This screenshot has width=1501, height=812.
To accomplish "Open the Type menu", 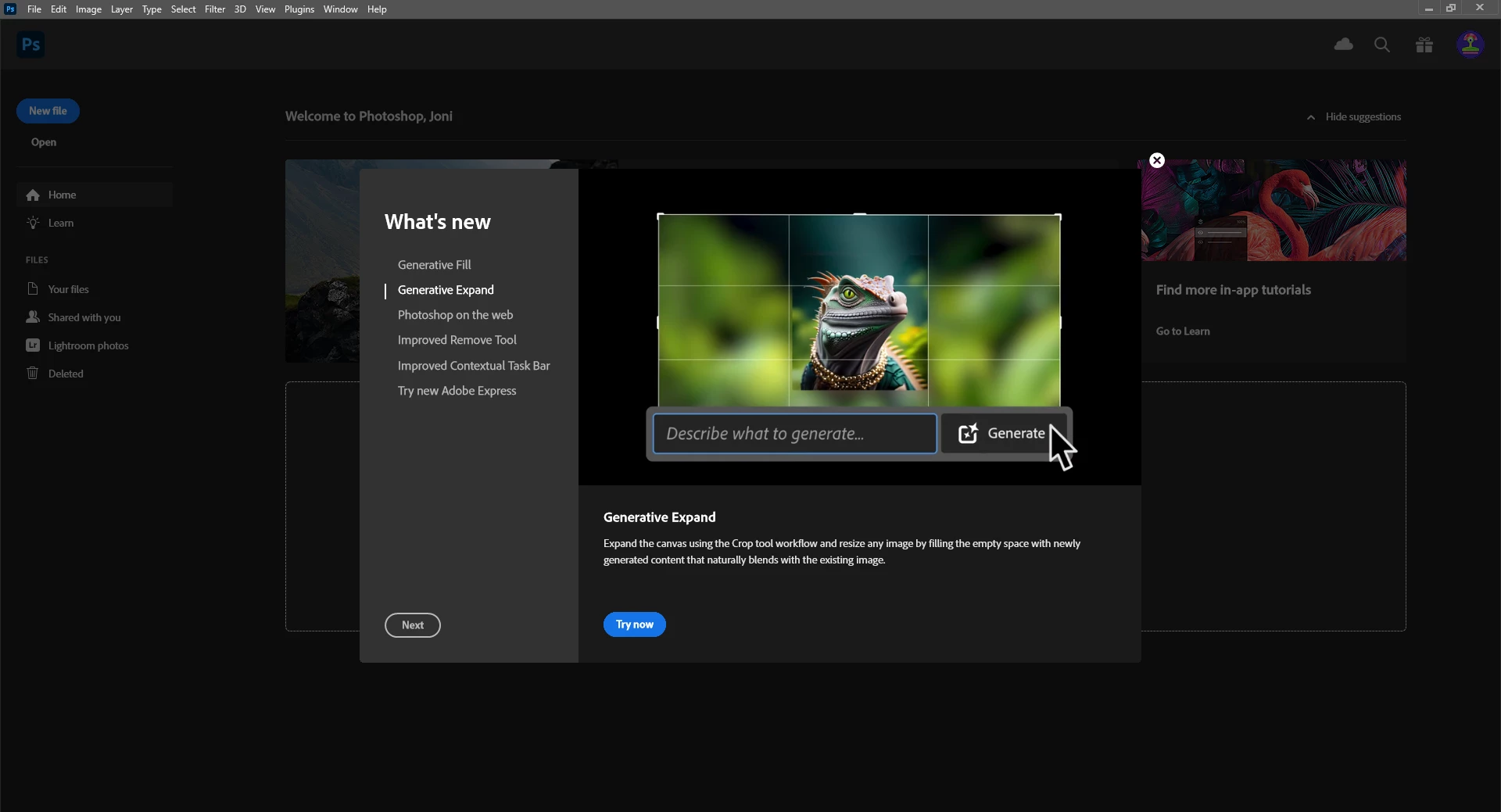I will point(152,9).
